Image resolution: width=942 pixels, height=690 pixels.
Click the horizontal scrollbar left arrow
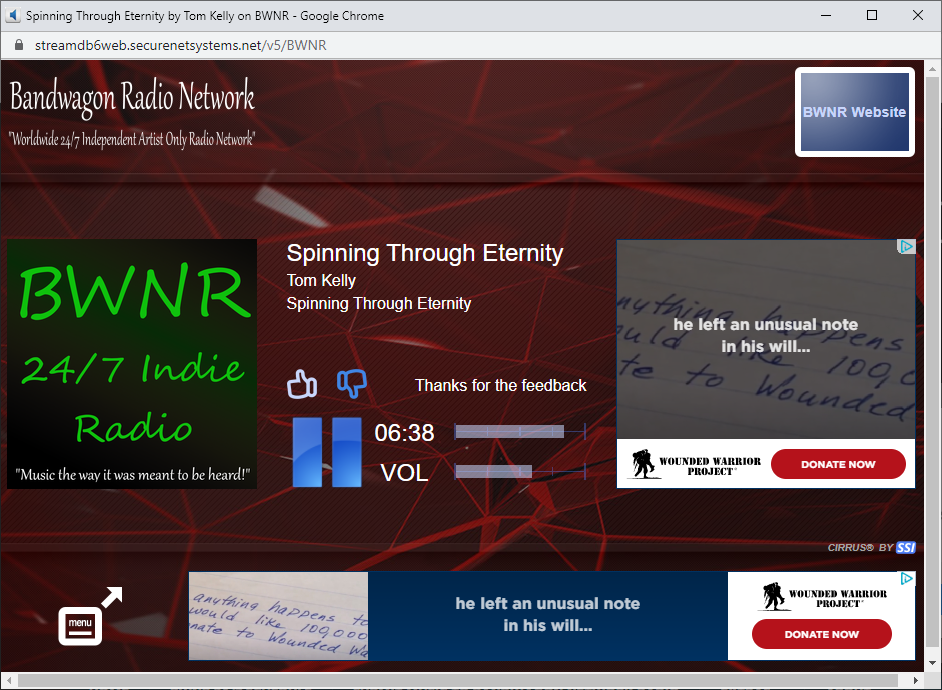(9, 680)
